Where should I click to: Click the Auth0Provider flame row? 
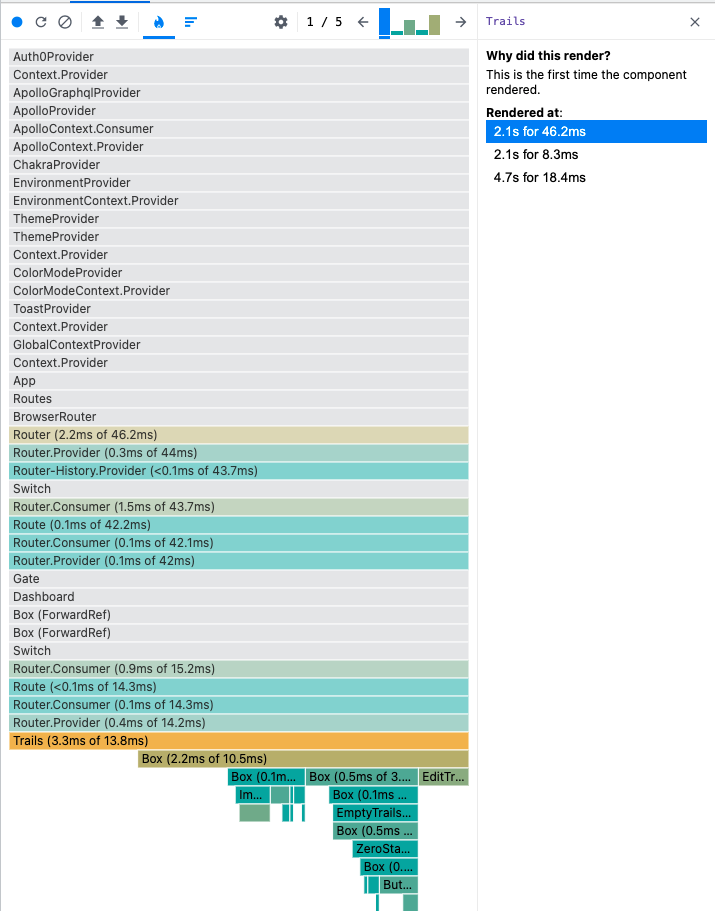[x=239, y=57]
